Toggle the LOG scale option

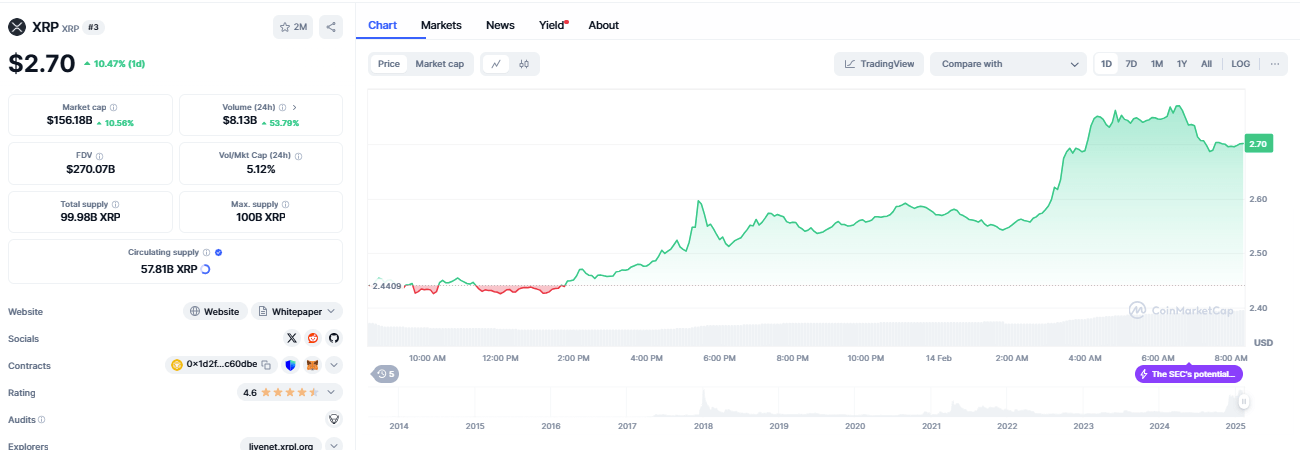click(x=1240, y=64)
